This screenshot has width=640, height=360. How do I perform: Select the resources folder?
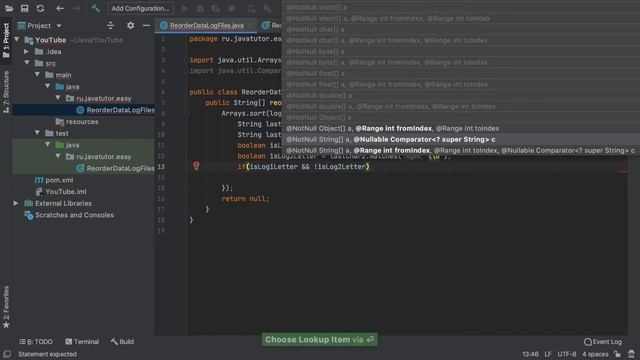(x=77, y=122)
